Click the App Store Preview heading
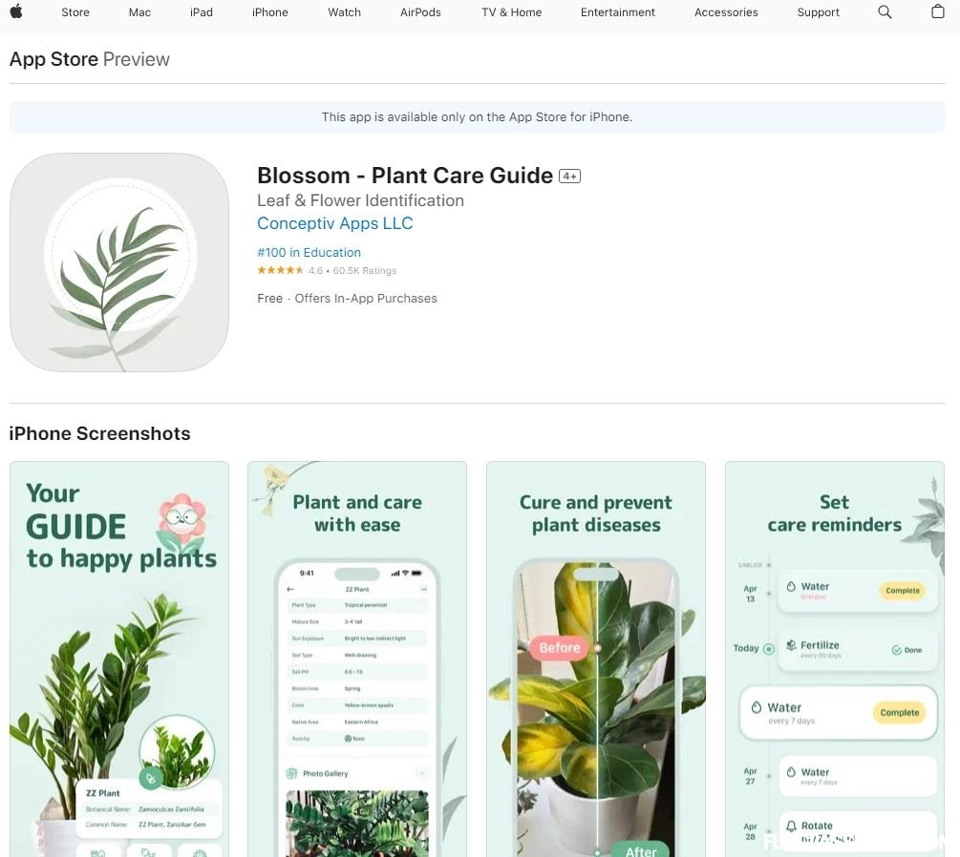The image size is (960, 857). (x=89, y=59)
